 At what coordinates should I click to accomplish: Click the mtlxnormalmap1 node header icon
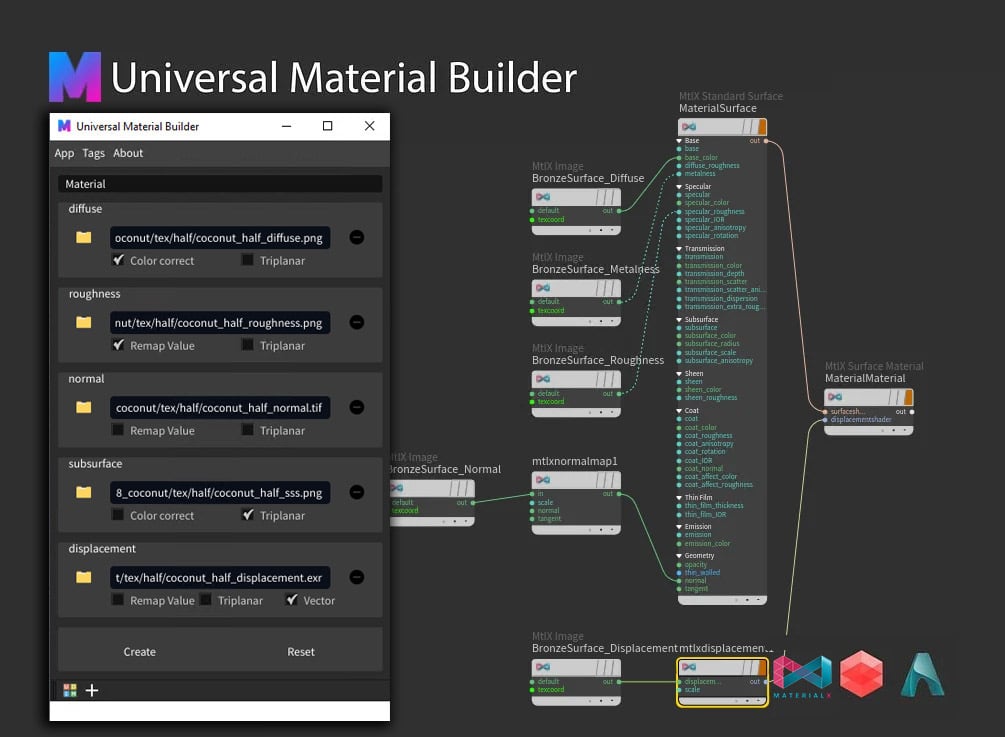pyautogui.click(x=543, y=480)
